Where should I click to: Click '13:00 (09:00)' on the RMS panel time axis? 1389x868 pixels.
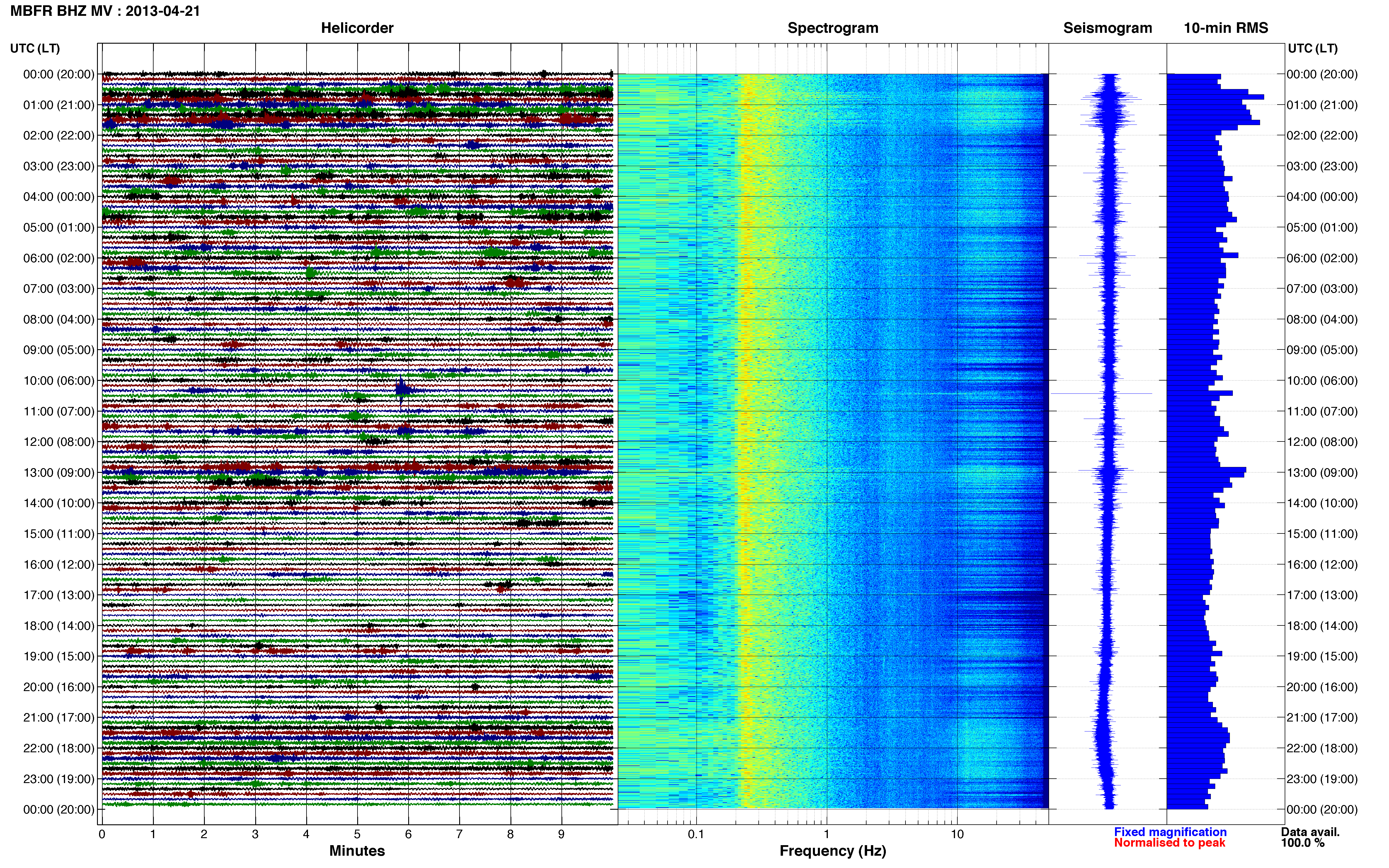pos(1322,473)
